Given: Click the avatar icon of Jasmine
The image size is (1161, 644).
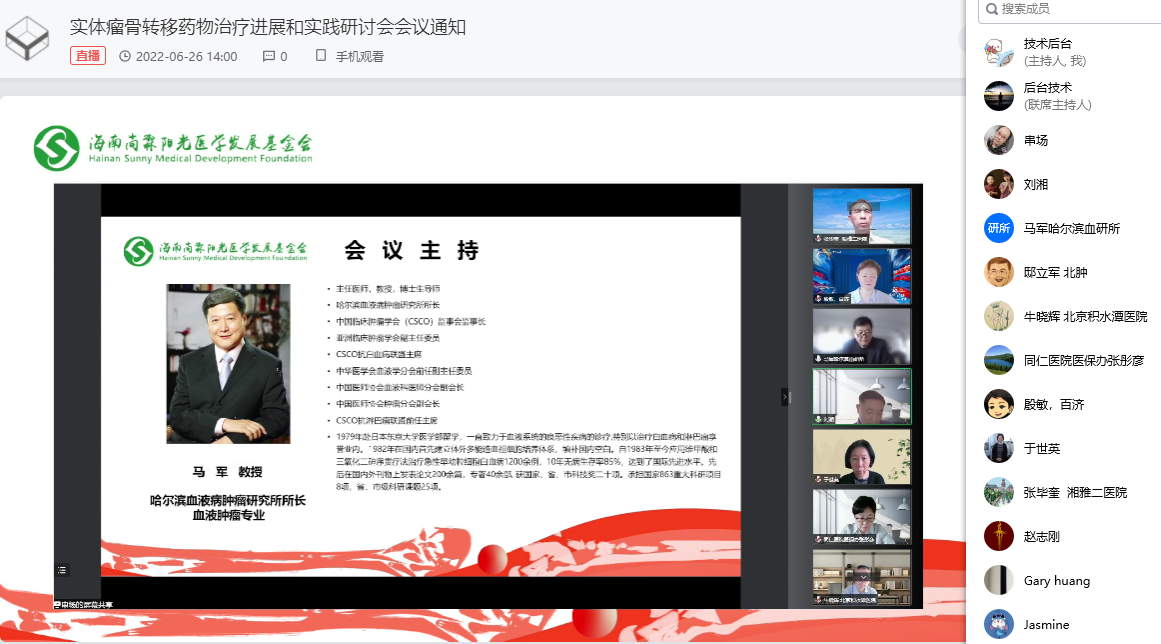Looking at the screenshot, I should coord(999,624).
